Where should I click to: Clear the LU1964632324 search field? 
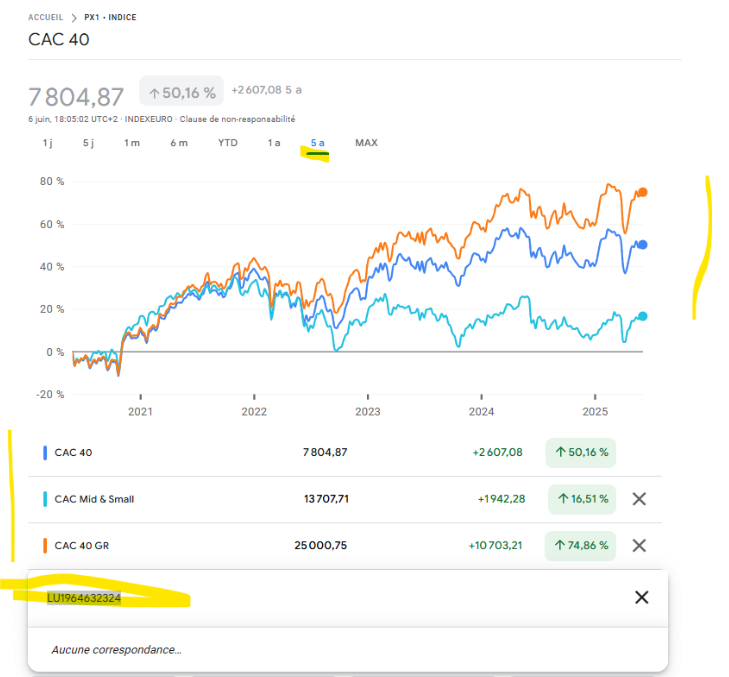pos(642,597)
